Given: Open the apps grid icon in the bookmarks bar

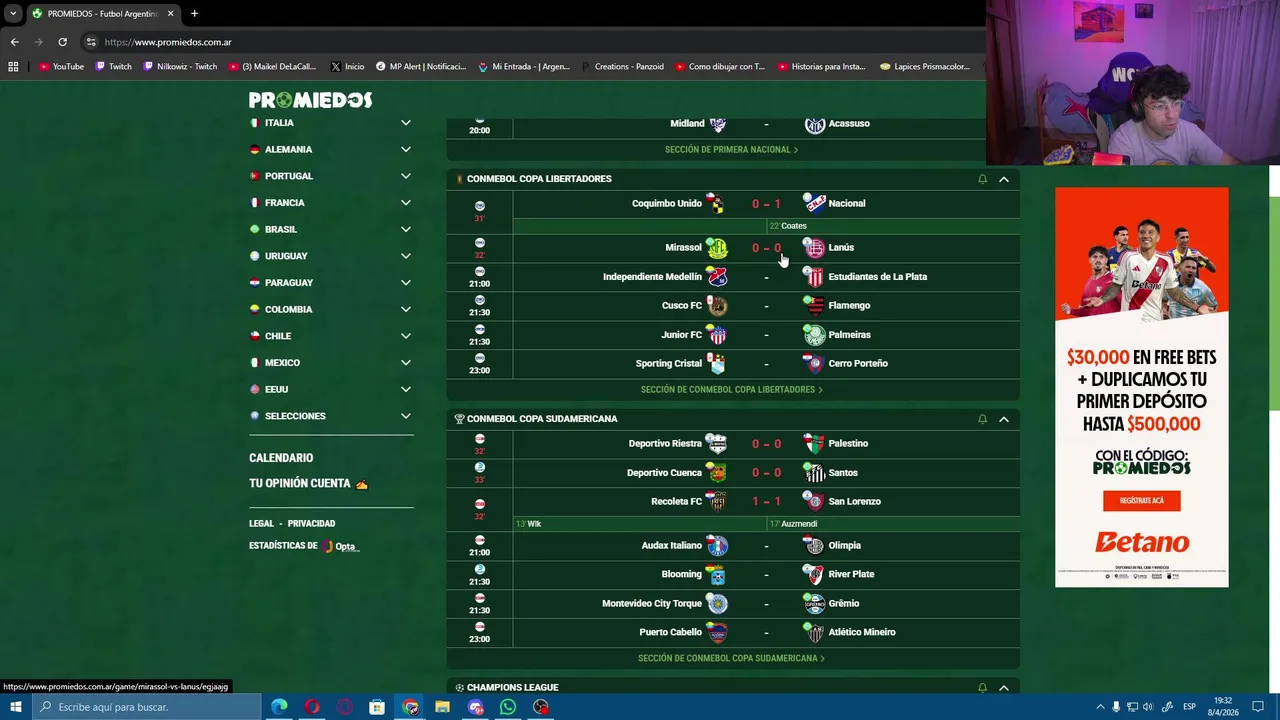Looking at the screenshot, I should 13,67.
